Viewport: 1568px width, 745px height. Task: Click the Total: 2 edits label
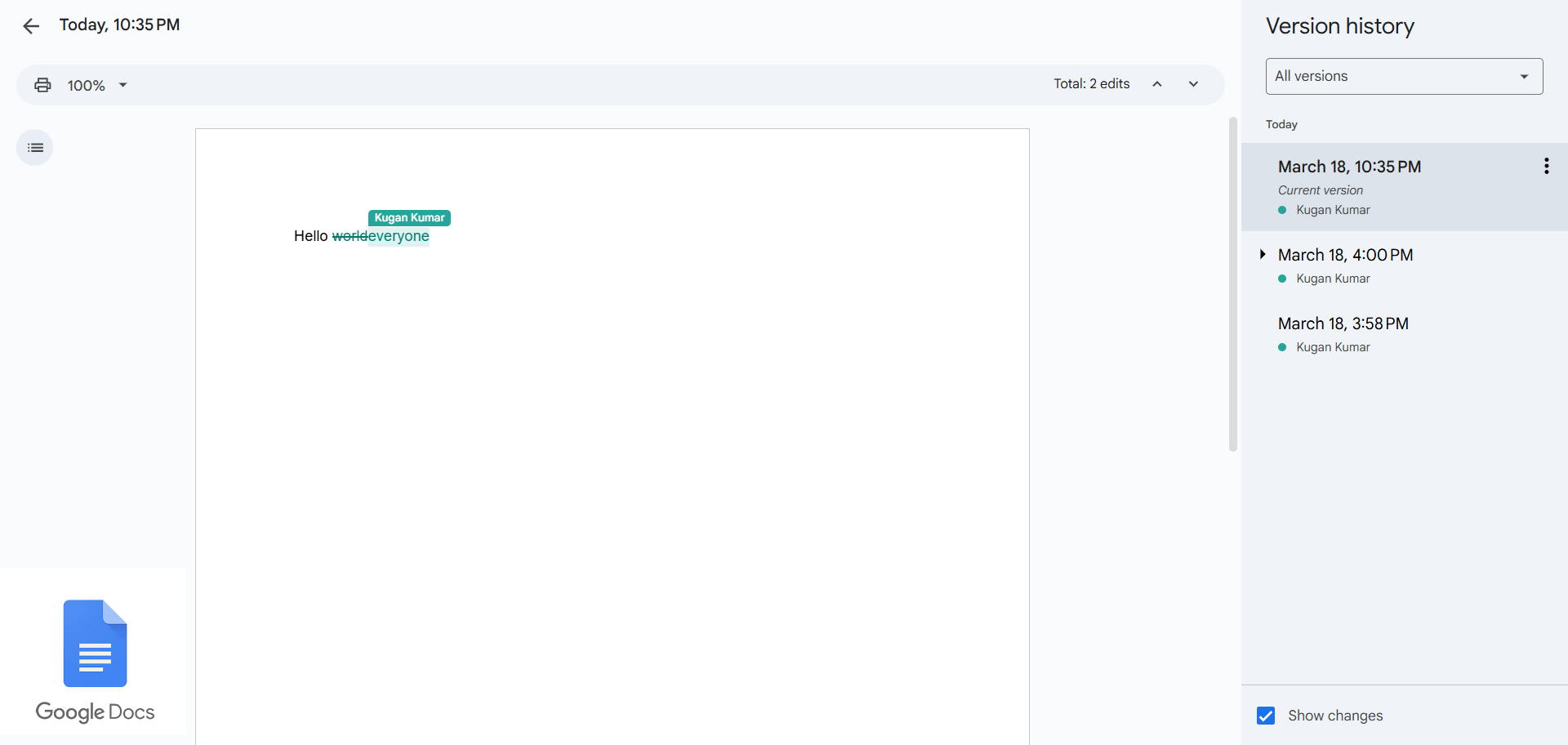[x=1091, y=83]
